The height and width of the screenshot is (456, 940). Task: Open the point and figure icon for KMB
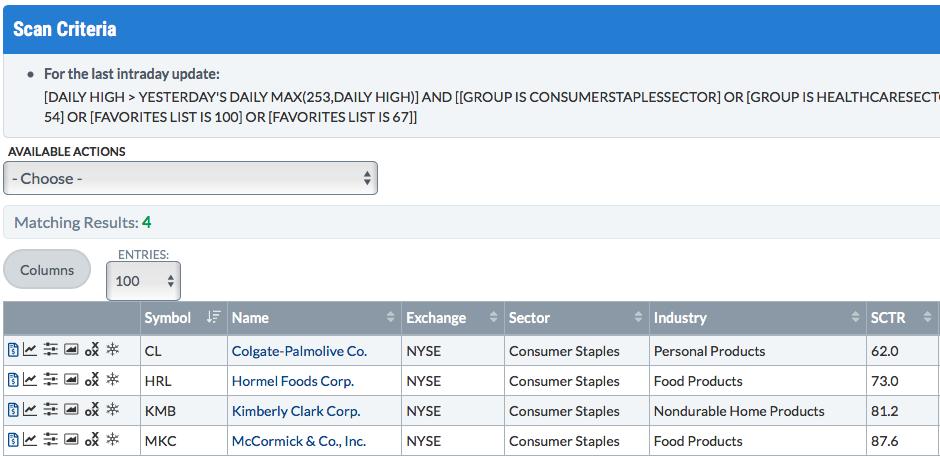(92, 410)
